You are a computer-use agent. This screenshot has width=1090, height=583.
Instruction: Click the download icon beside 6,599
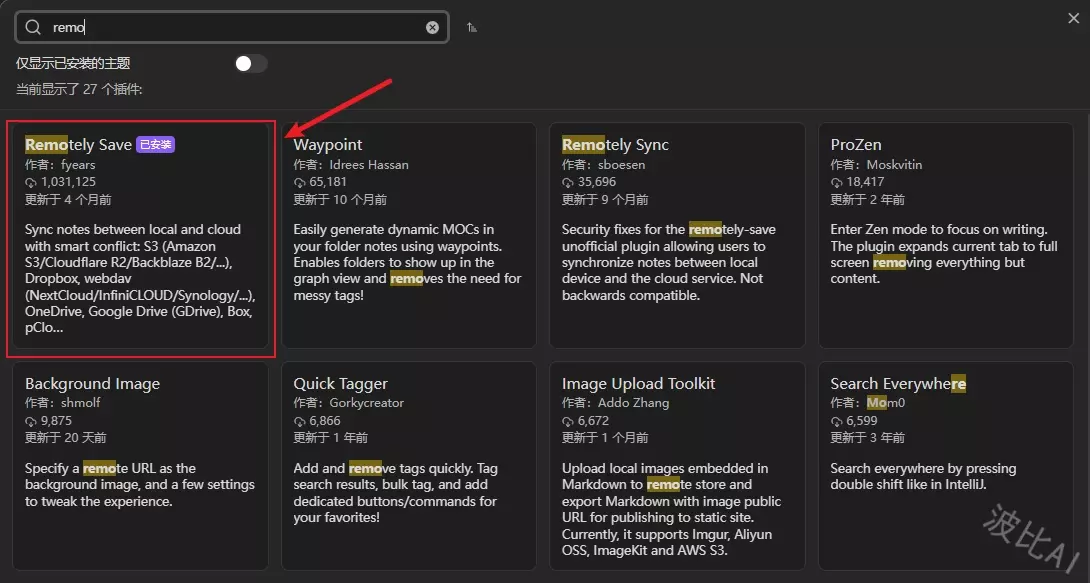click(836, 421)
